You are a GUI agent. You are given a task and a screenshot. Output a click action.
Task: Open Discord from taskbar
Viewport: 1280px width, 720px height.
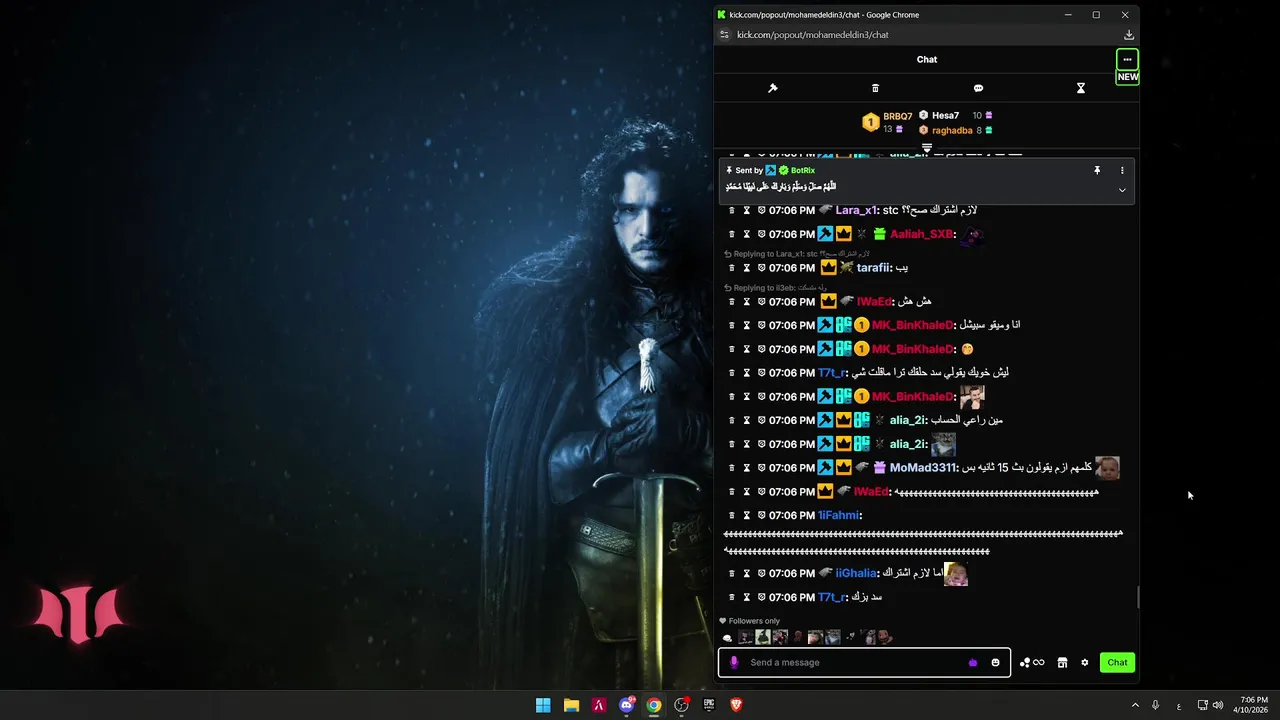[x=627, y=705]
